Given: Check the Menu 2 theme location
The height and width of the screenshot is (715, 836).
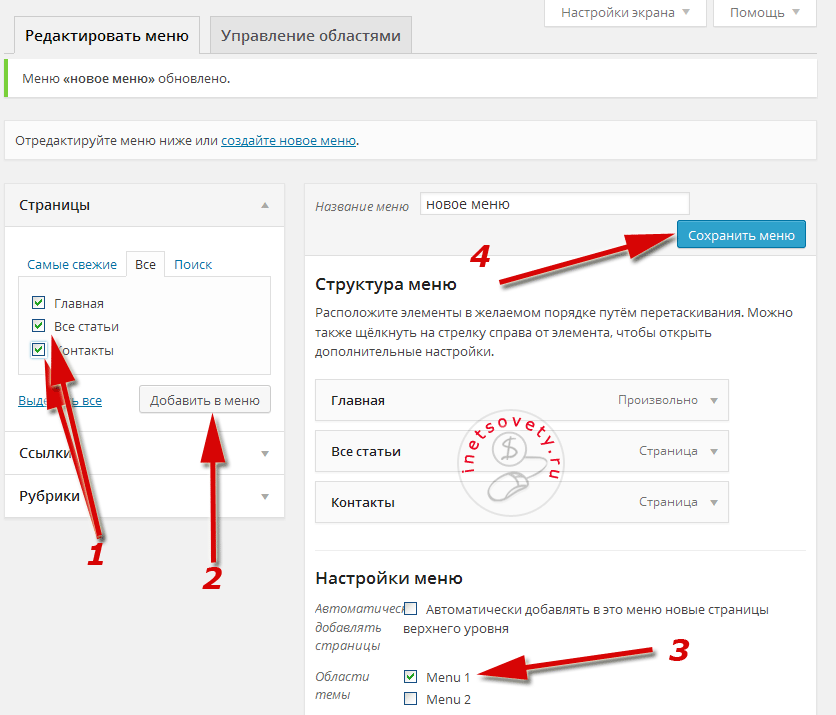Looking at the screenshot, I should point(411,698).
